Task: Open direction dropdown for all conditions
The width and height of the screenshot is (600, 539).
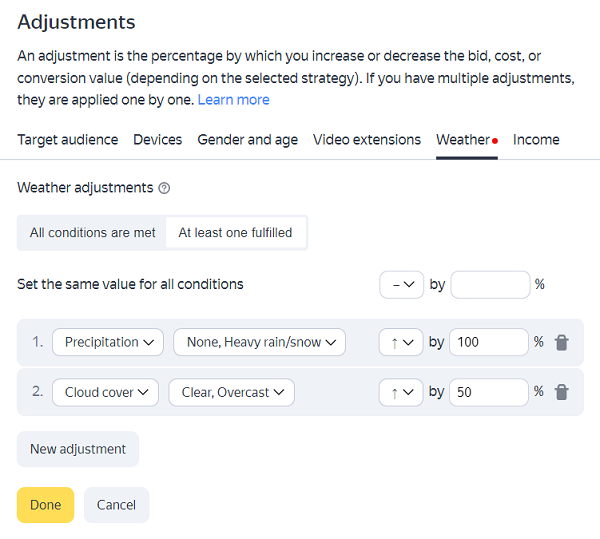Action: tap(401, 285)
